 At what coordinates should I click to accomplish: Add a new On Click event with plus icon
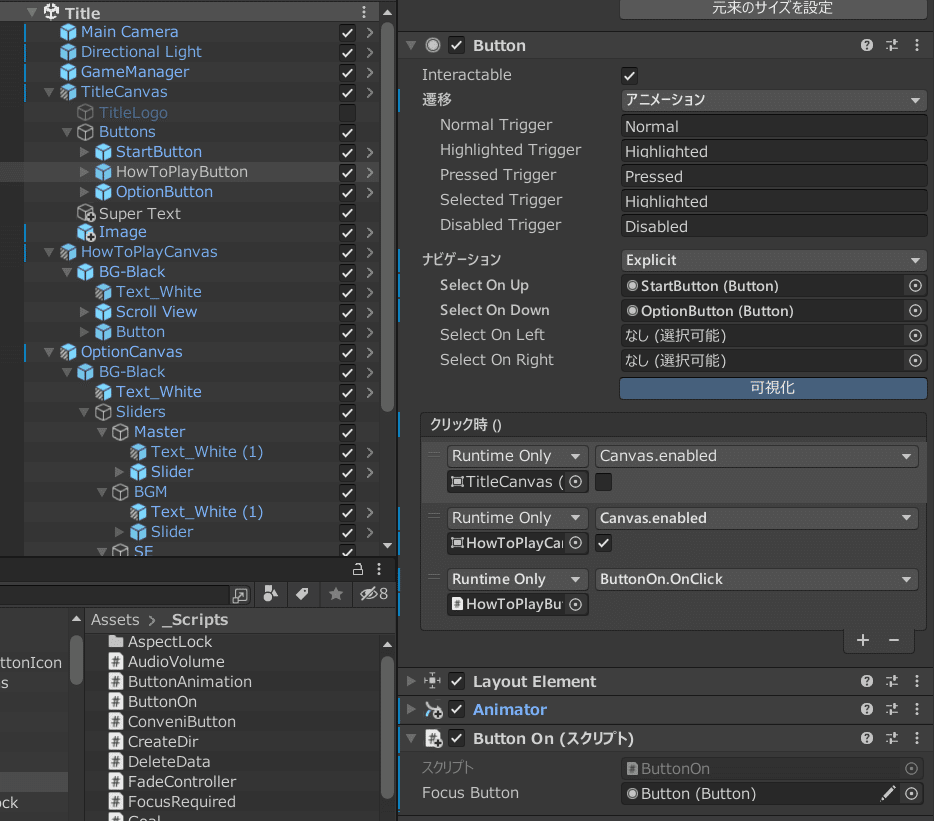coord(863,640)
